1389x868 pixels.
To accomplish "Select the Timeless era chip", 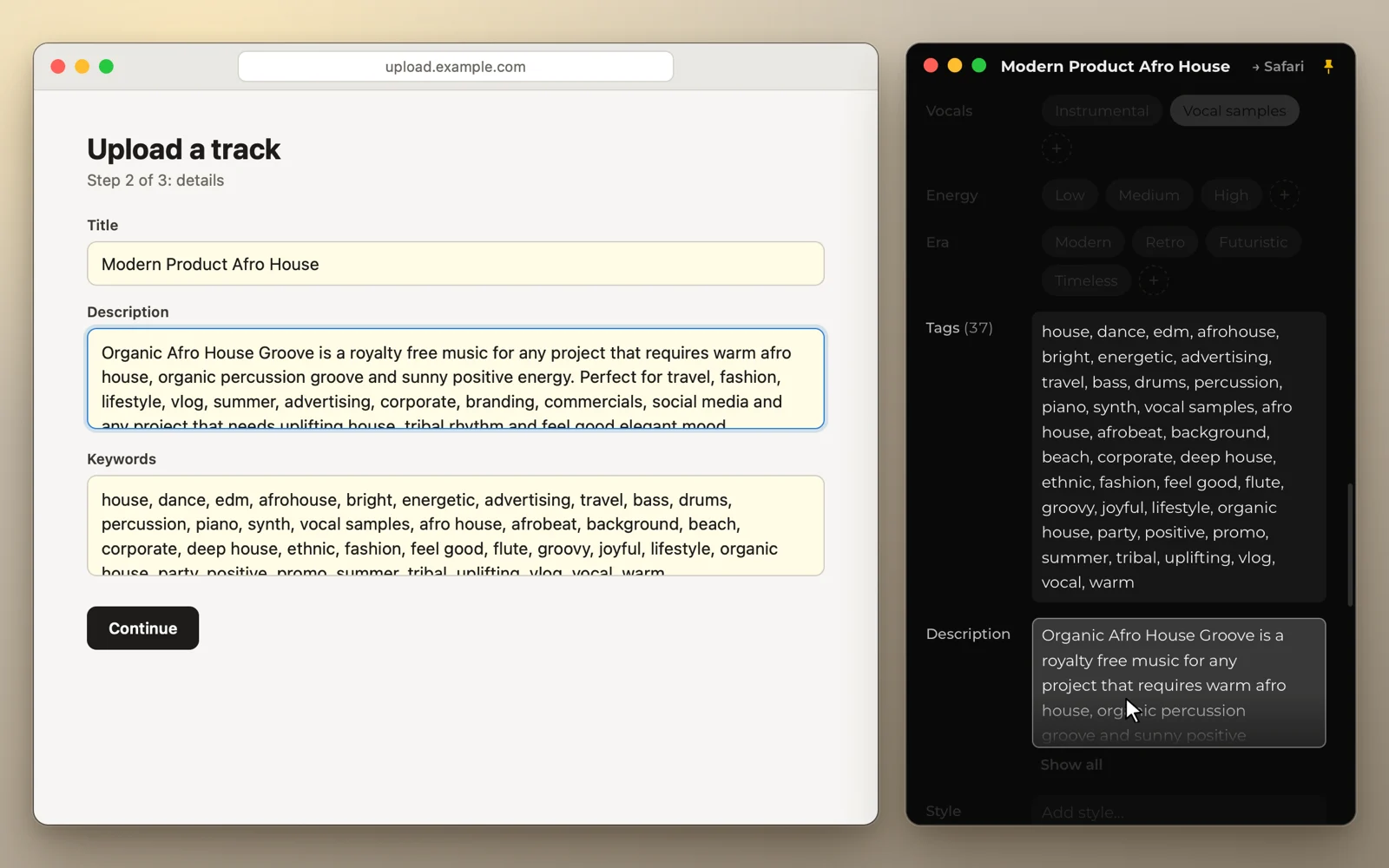I will coord(1086,280).
